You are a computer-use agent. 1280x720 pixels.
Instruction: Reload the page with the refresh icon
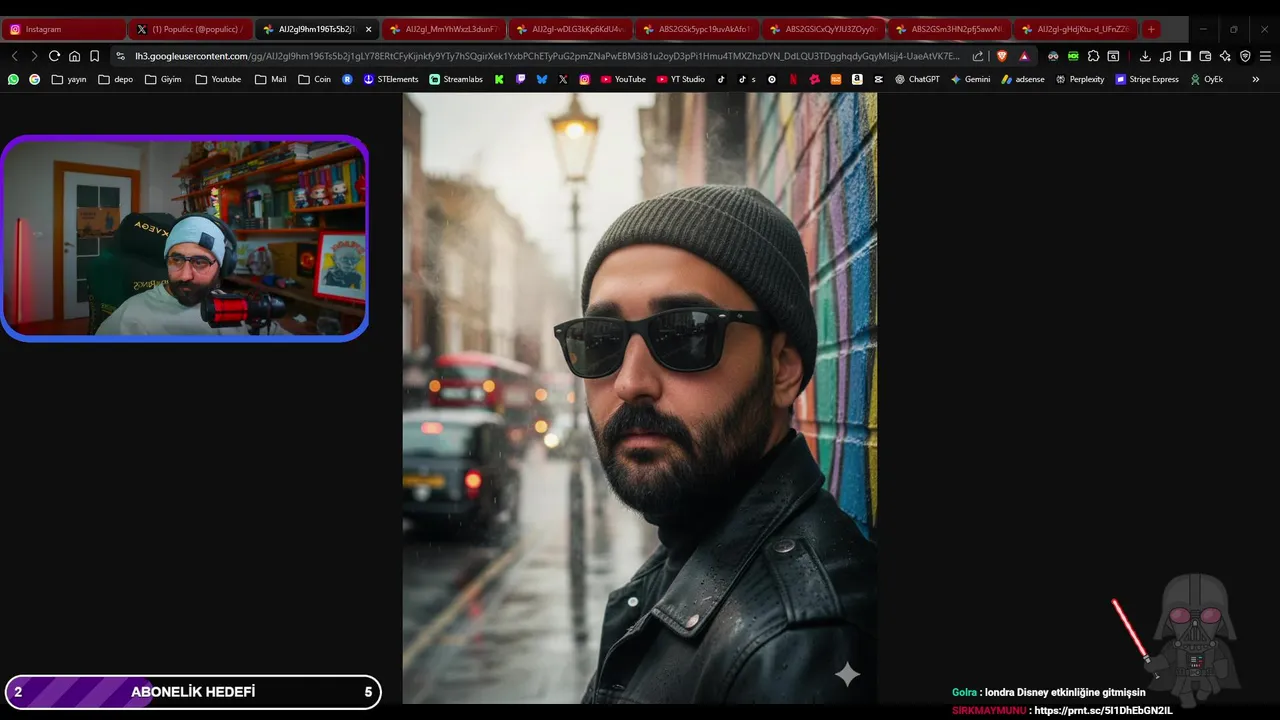54,56
